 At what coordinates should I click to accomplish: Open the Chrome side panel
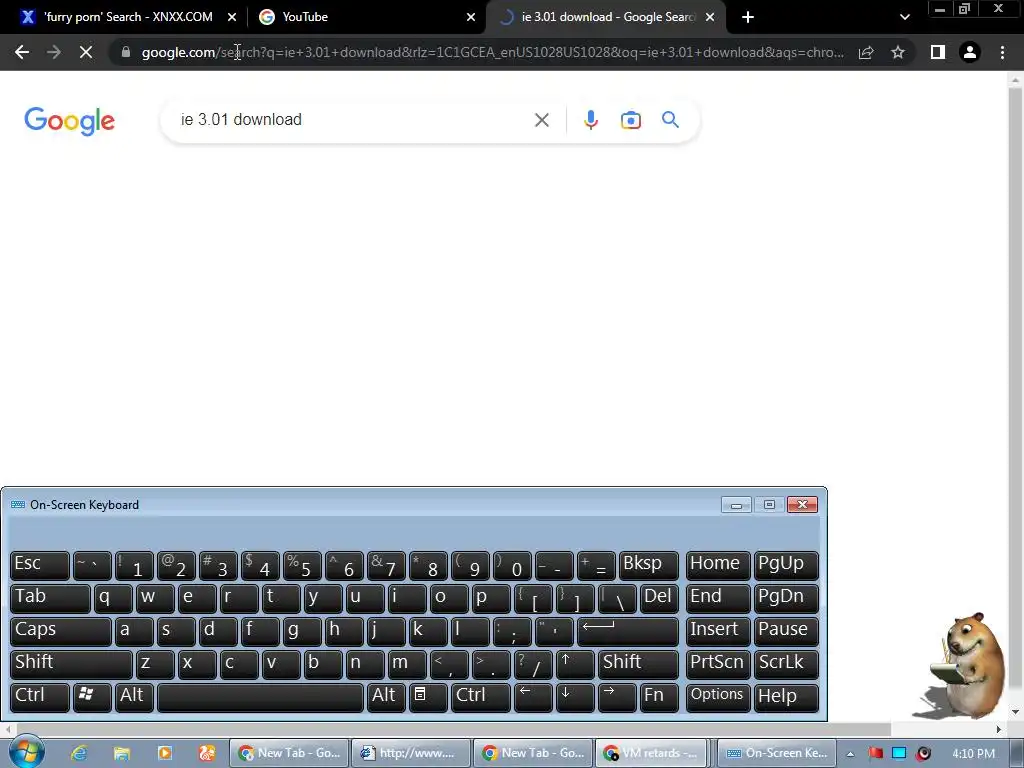[x=937, y=52]
